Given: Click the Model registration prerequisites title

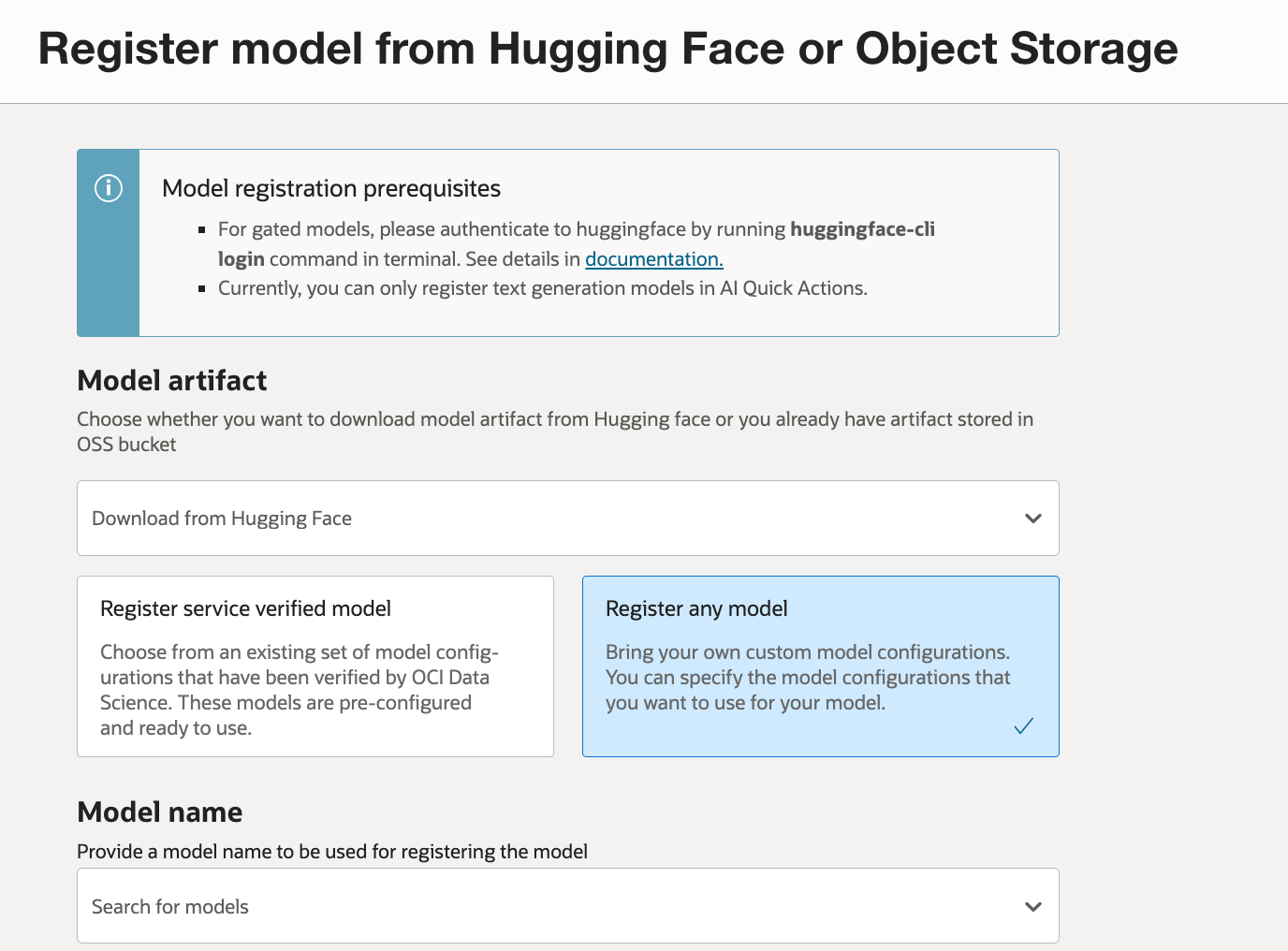Looking at the screenshot, I should point(331,188).
